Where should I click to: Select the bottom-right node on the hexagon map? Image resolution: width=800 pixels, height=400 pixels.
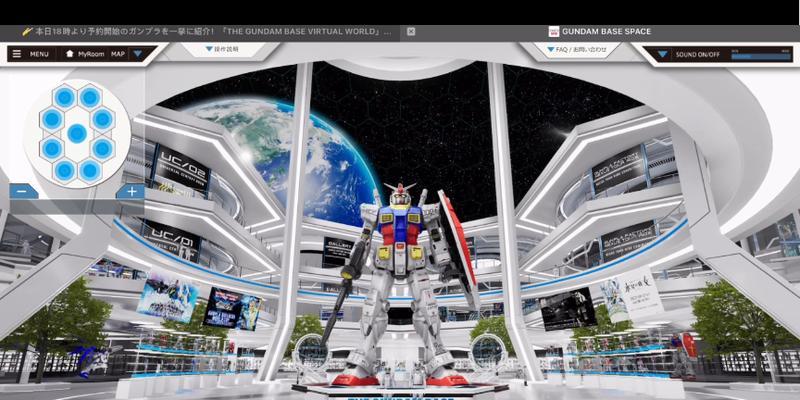tap(90, 170)
